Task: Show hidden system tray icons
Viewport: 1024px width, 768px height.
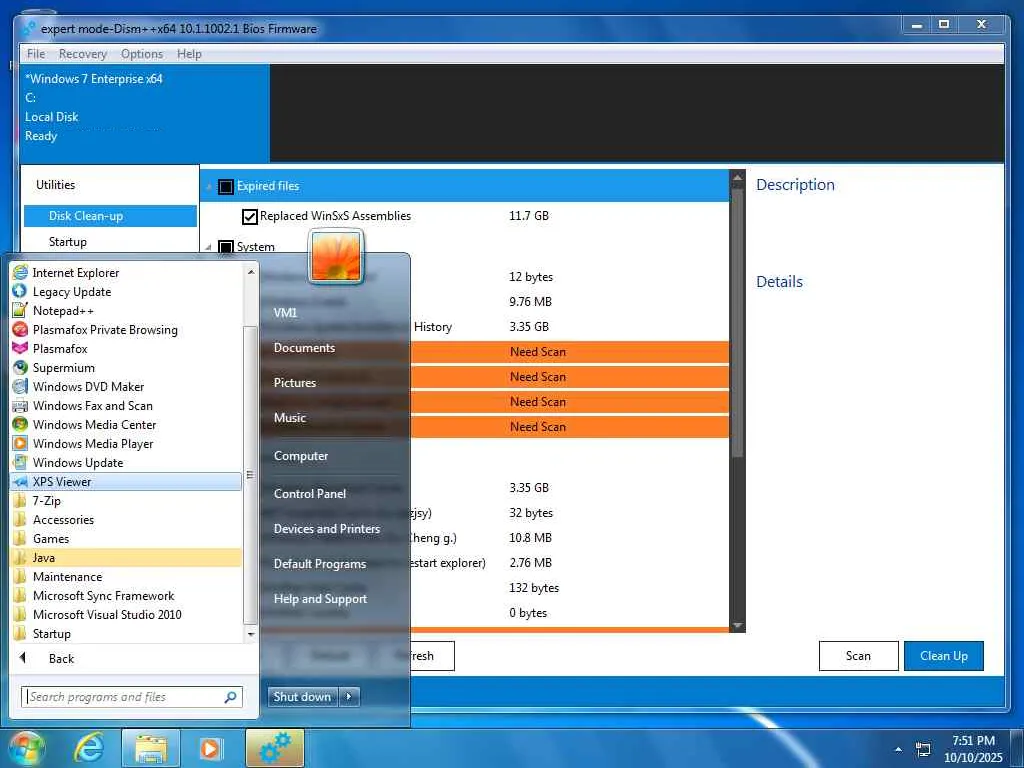Action: 899,749
